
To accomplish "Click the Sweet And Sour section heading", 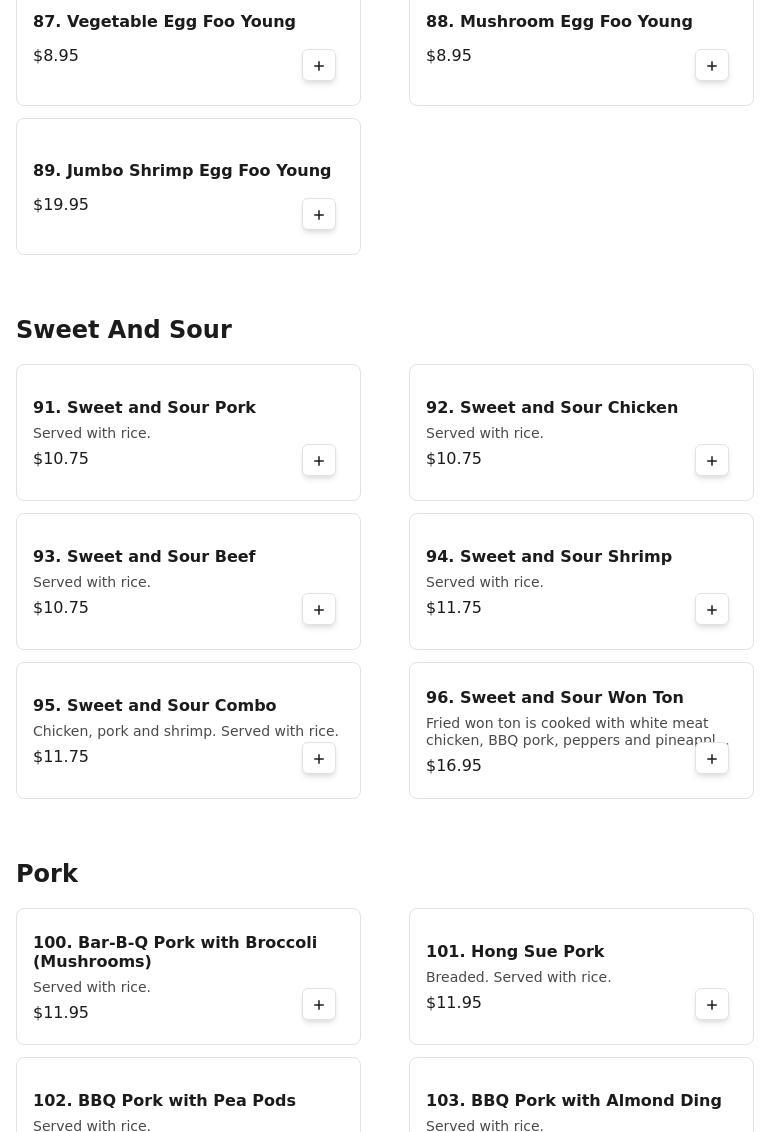I will 124,329.
